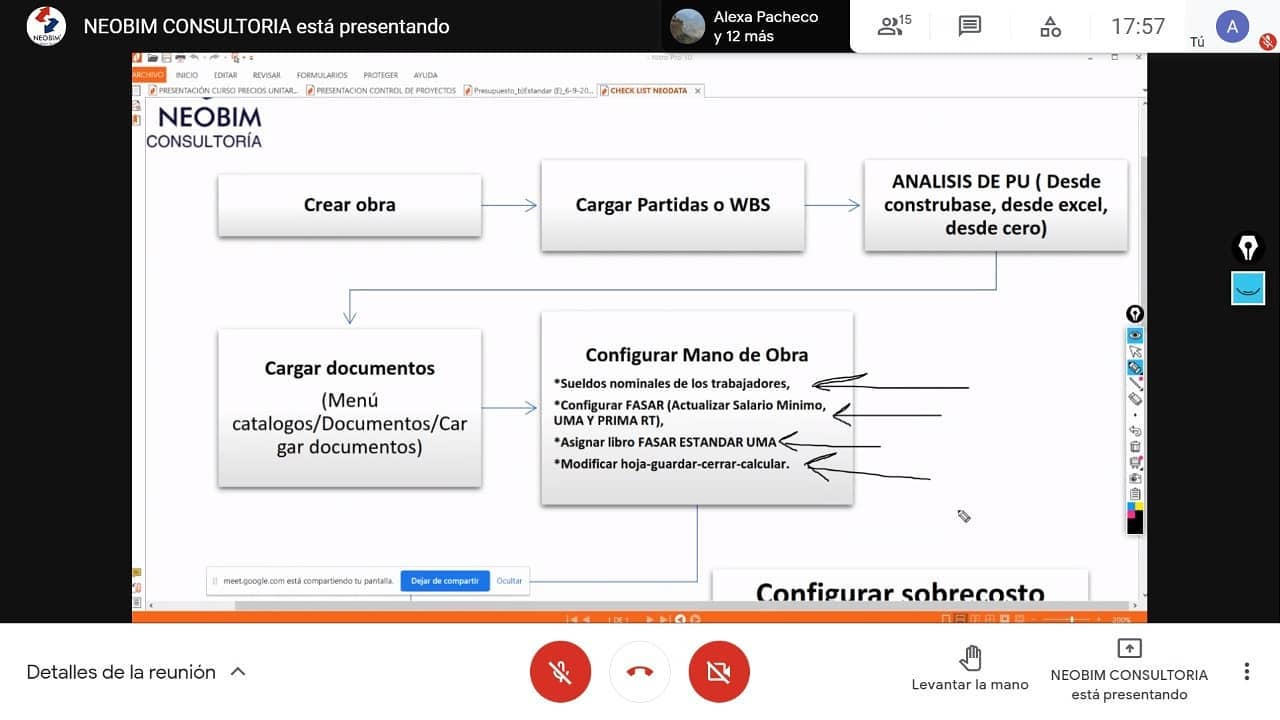Click the NEOBIM logo at top left
1280x720 pixels.
(x=45, y=26)
